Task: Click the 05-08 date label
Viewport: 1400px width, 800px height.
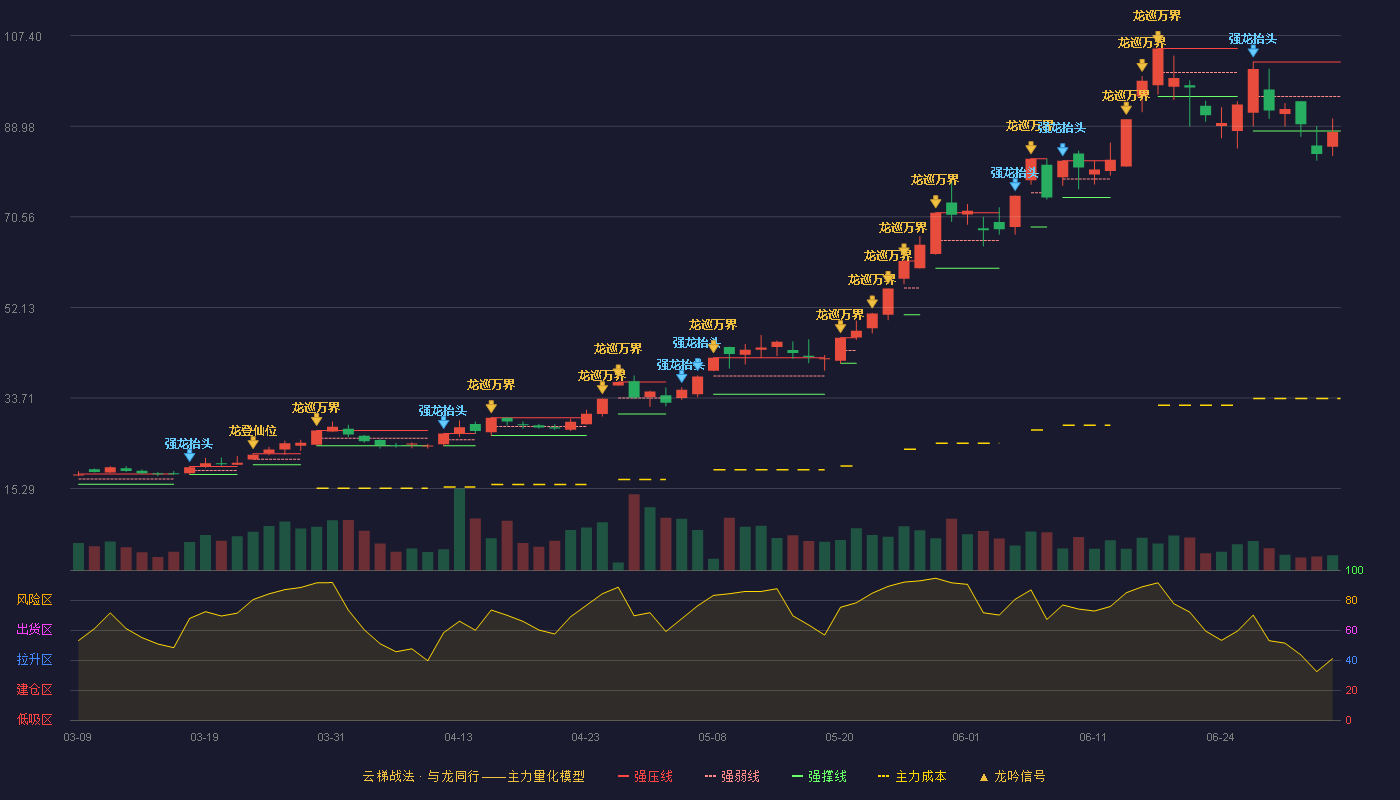Action: pos(713,737)
